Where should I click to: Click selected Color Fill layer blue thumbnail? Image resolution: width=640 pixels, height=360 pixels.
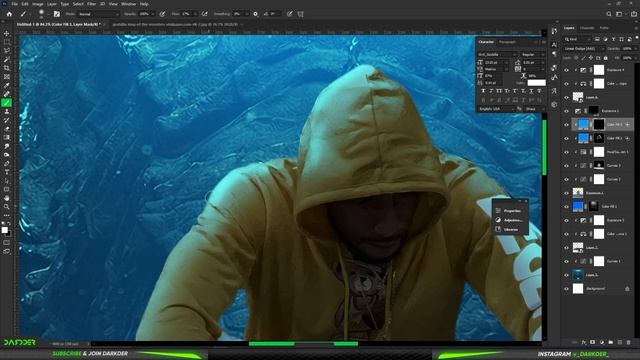pyautogui.click(x=584, y=124)
